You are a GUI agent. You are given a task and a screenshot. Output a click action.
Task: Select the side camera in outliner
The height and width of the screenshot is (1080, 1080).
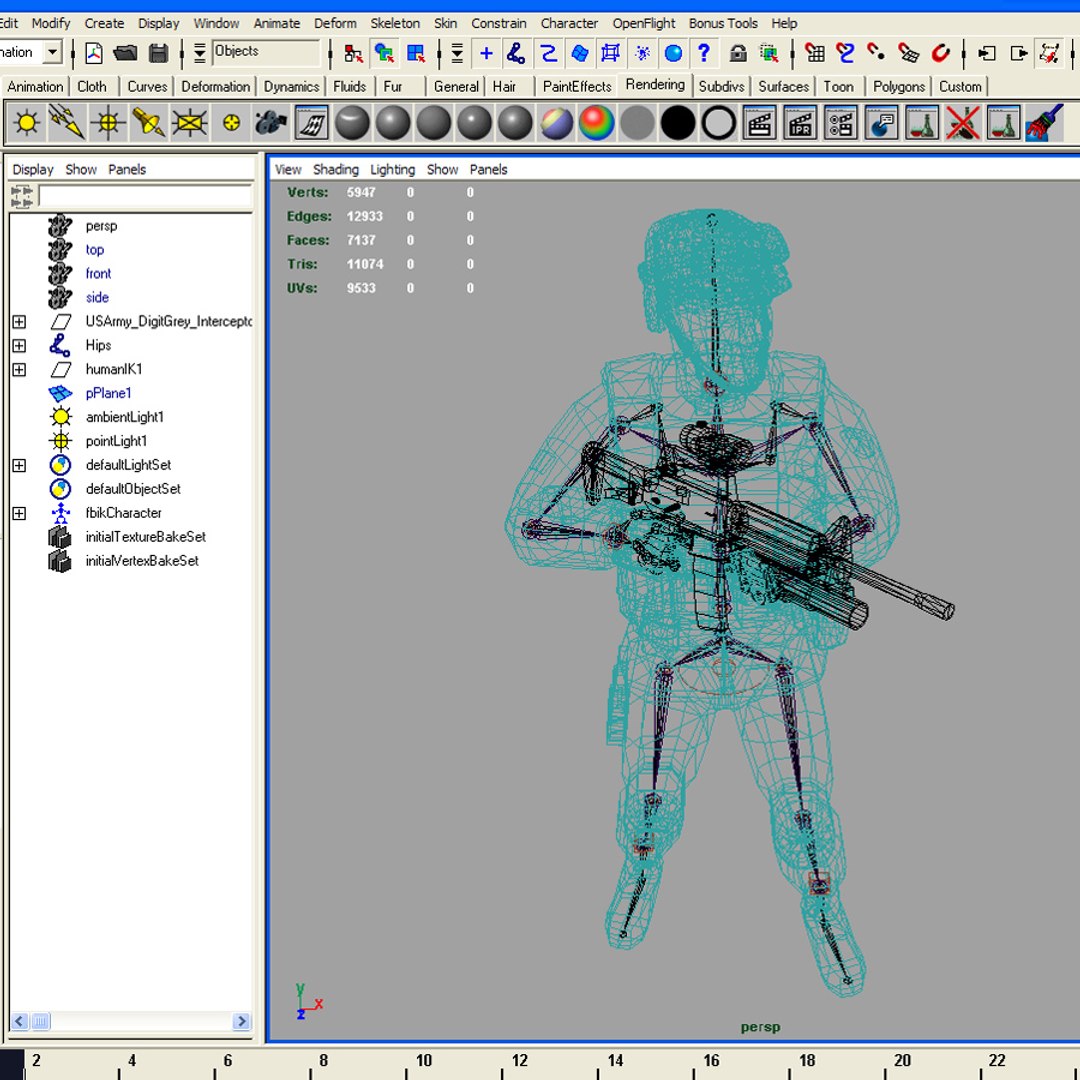click(x=97, y=298)
